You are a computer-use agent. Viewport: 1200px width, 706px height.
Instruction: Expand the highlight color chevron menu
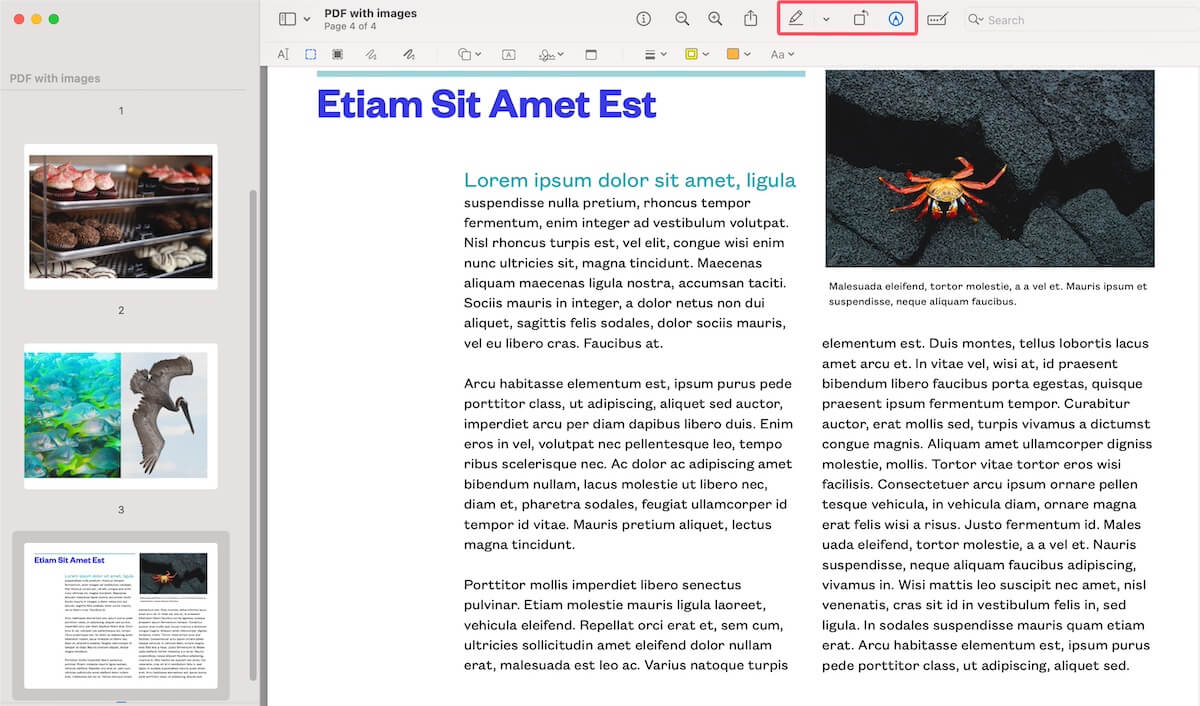(x=704, y=54)
